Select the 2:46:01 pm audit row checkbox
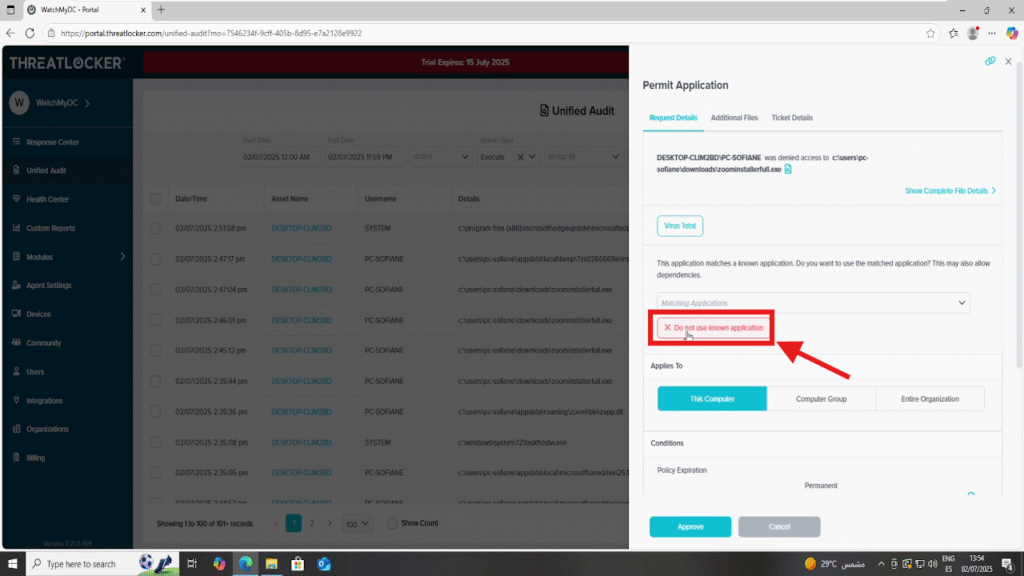This screenshot has width=1024, height=576. point(155,320)
